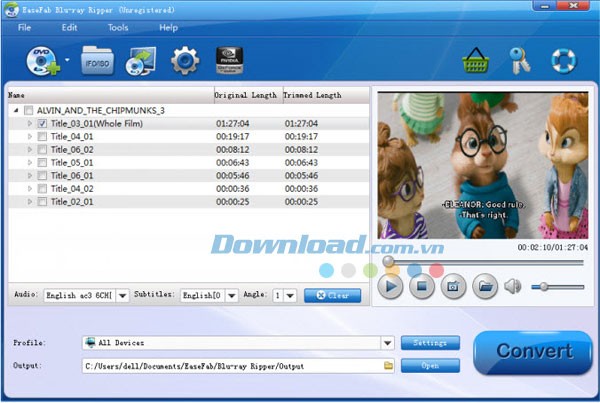The image size is (600, 403).
Task: Click the big Convert button
Action: tap(532, 352)
